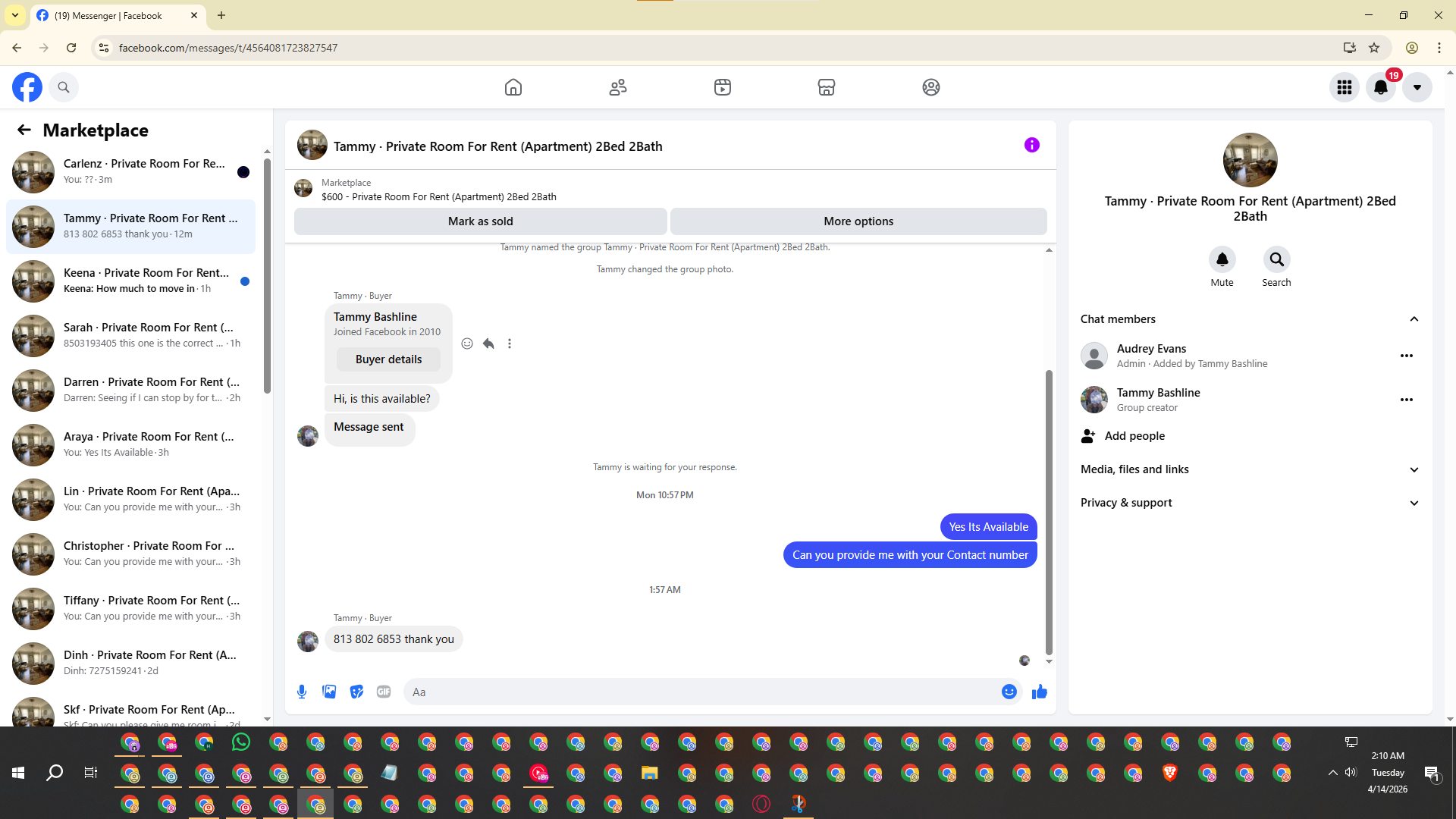Open the GIF picker icon
This screenshot has height=819, width=1456.
point(384,692)
